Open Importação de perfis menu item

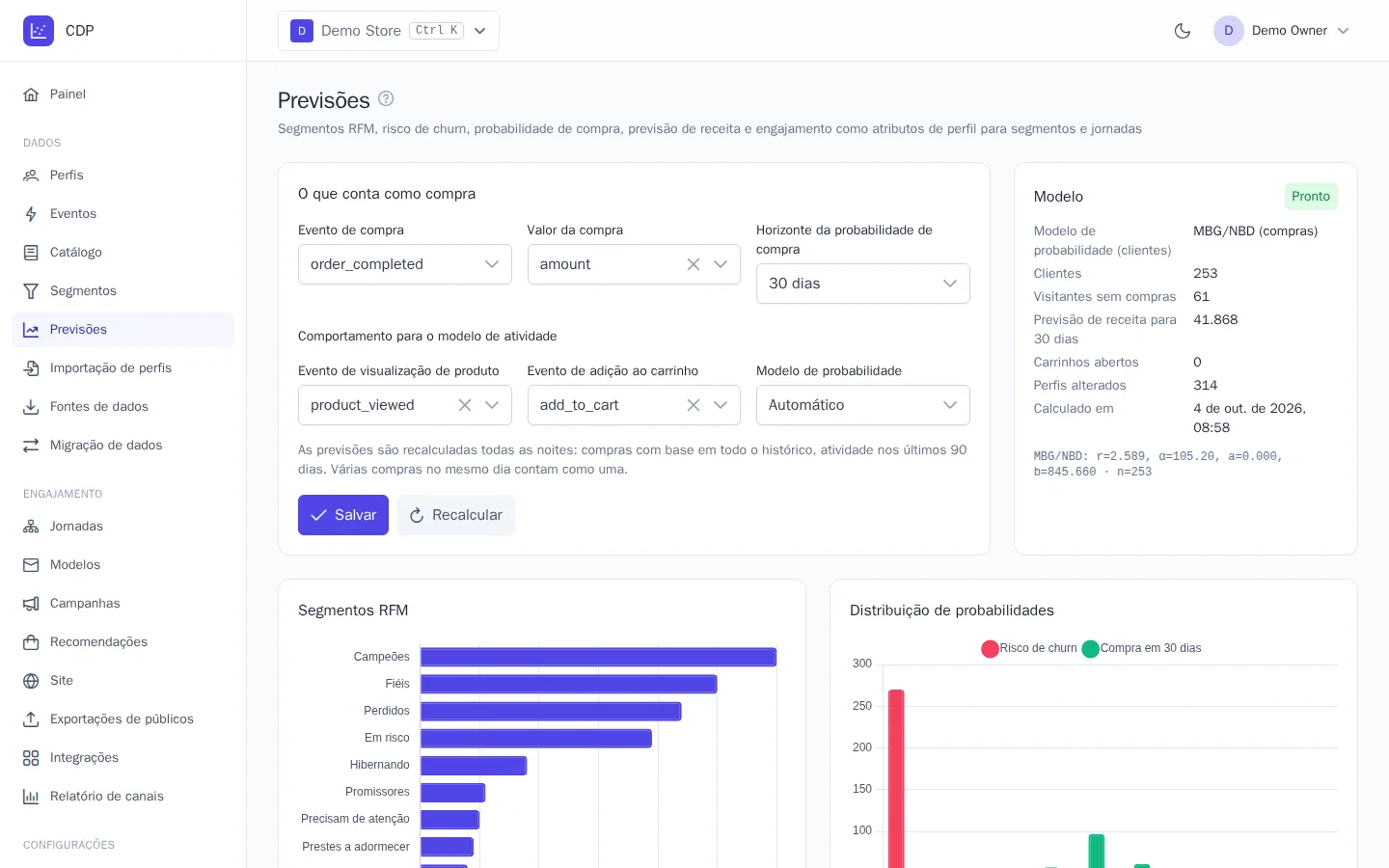[x=123, y=368]
